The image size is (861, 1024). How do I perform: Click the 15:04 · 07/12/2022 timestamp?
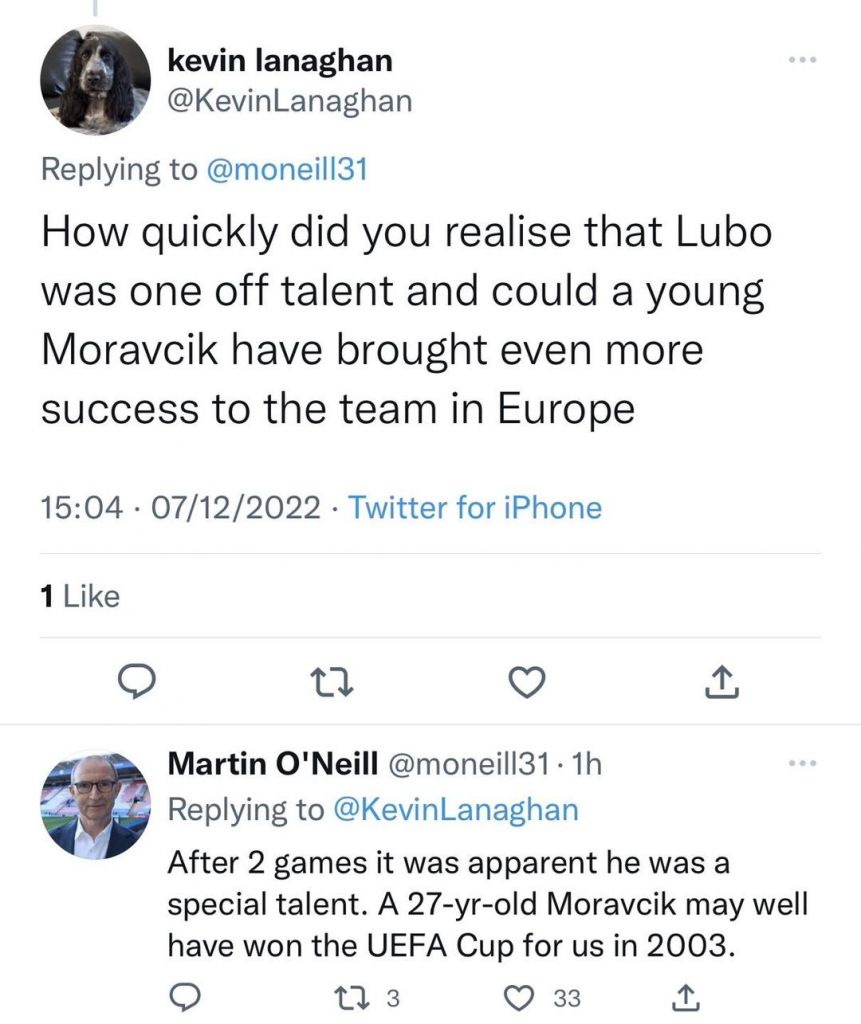pos(181,507)
